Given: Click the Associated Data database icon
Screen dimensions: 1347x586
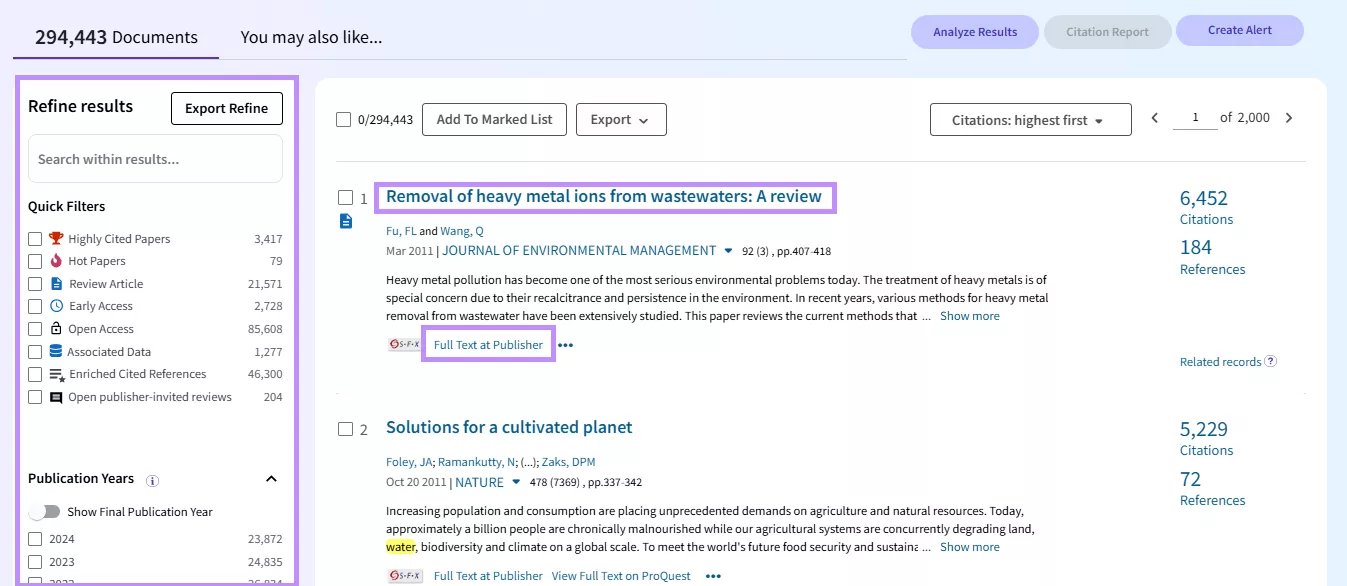Looking at the screenshot, I should point(56,351).
